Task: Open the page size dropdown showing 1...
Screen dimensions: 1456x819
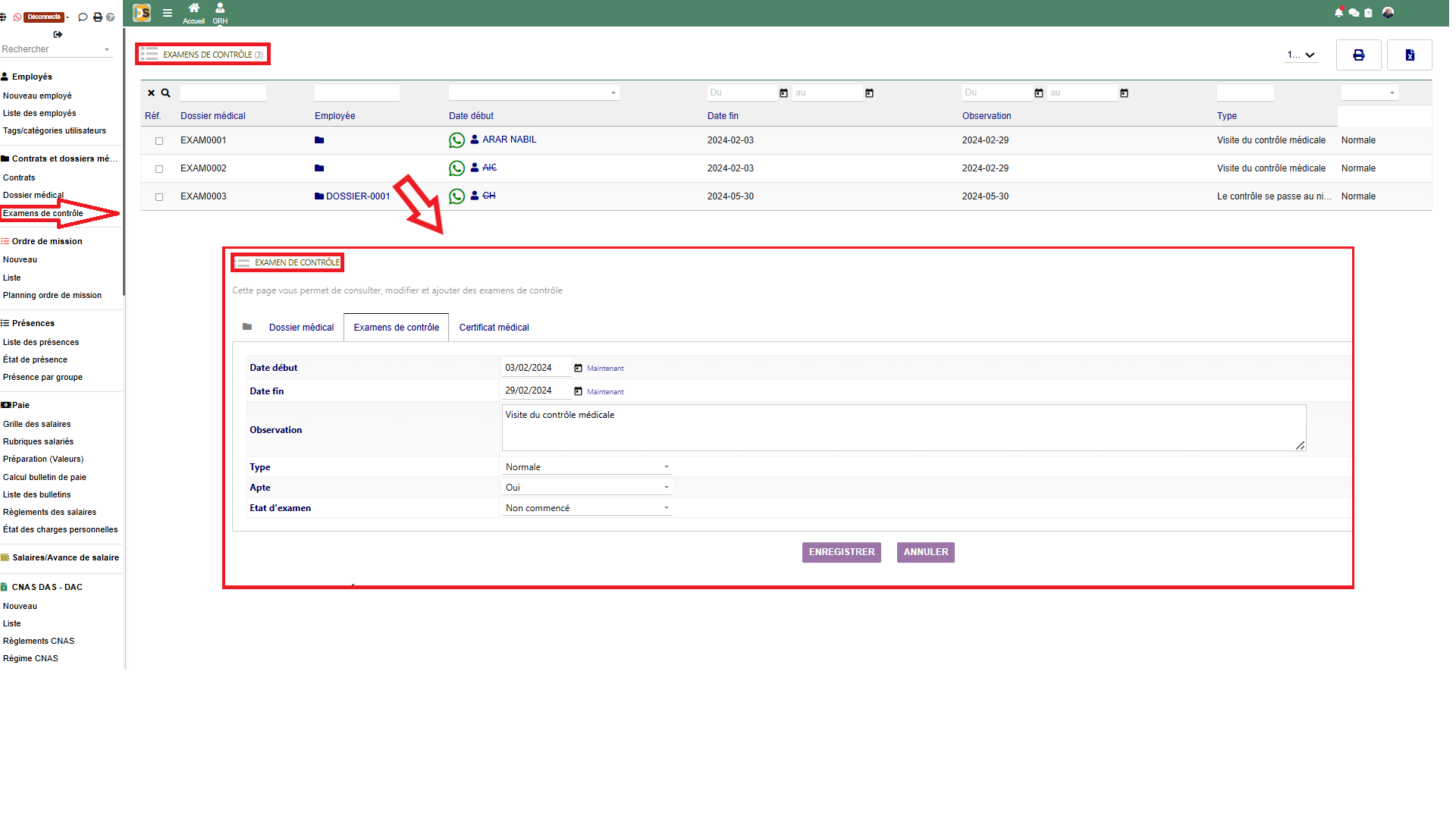Action: [x=1301, y=55]
